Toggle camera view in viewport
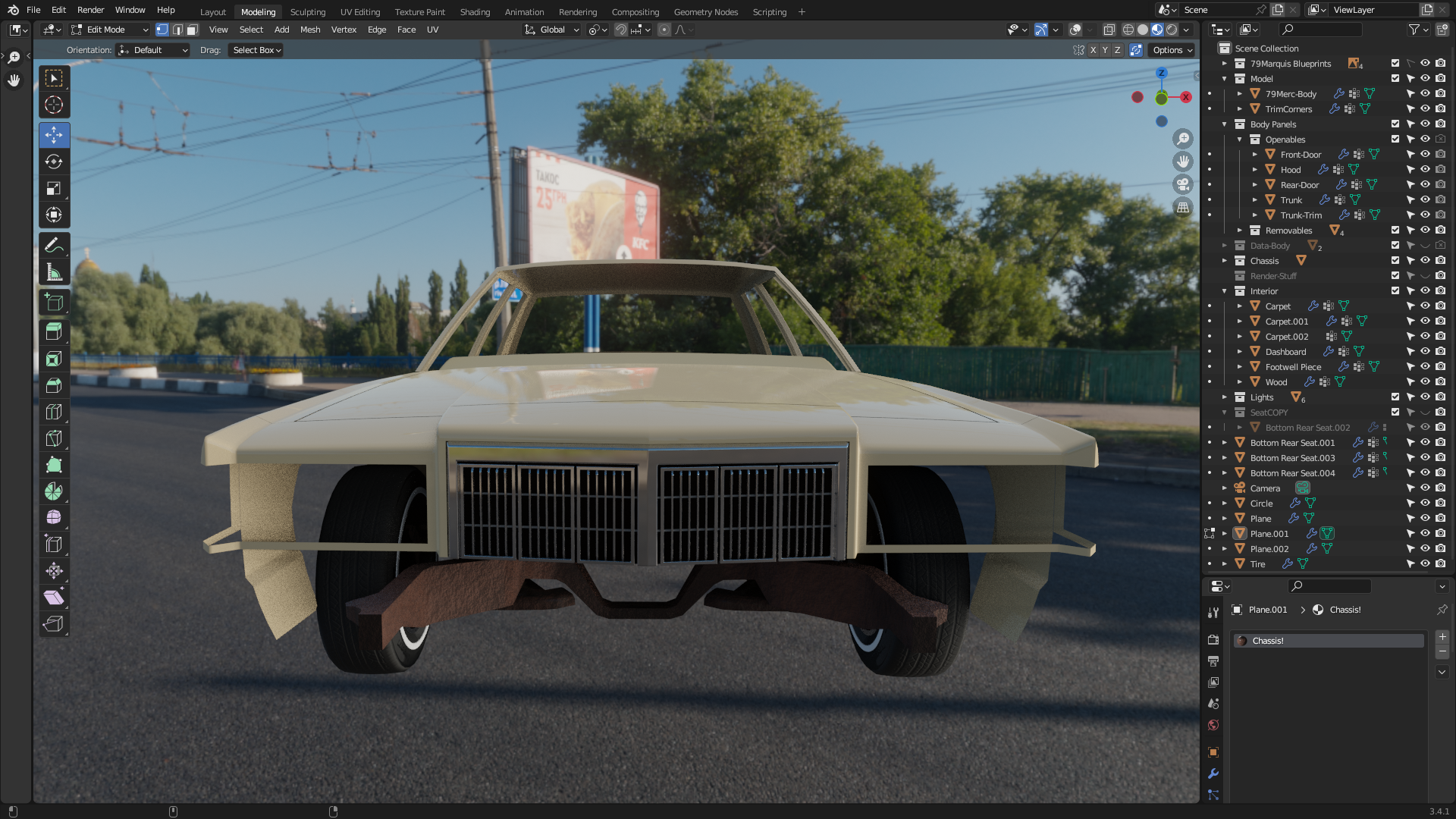 1183,184
